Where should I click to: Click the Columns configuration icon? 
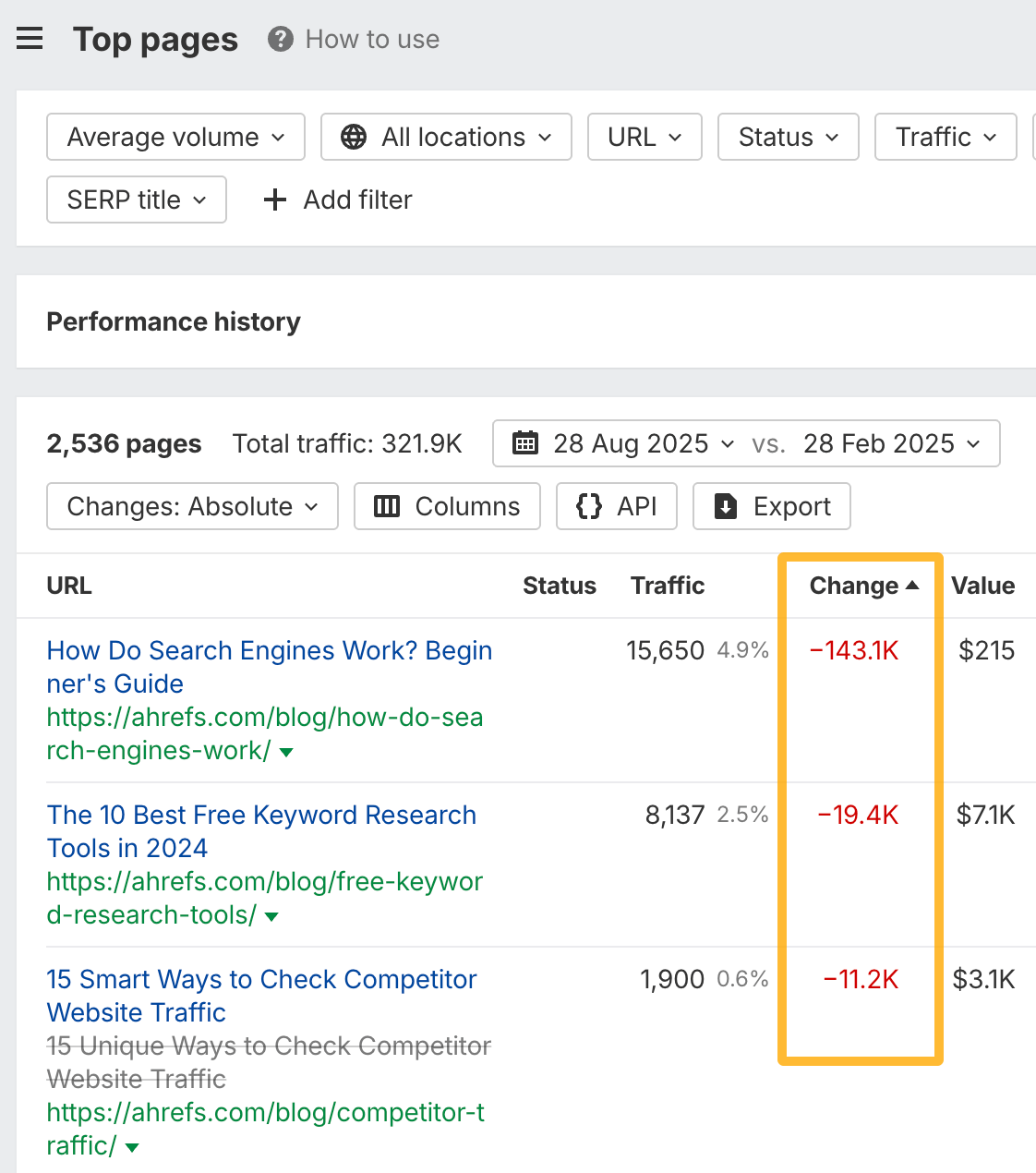tap(387, 506)
